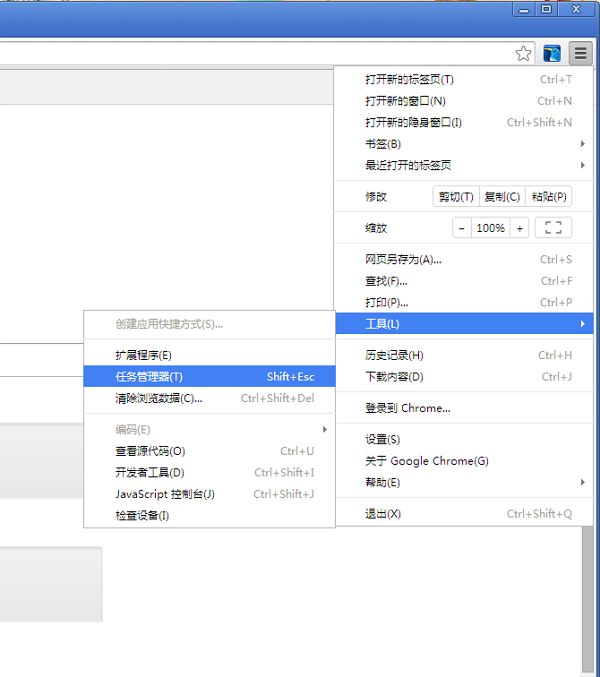Viewport: 600px width, 677px height.
Task: Select 检查设备(I)
Action: click(x=209, y=516)
